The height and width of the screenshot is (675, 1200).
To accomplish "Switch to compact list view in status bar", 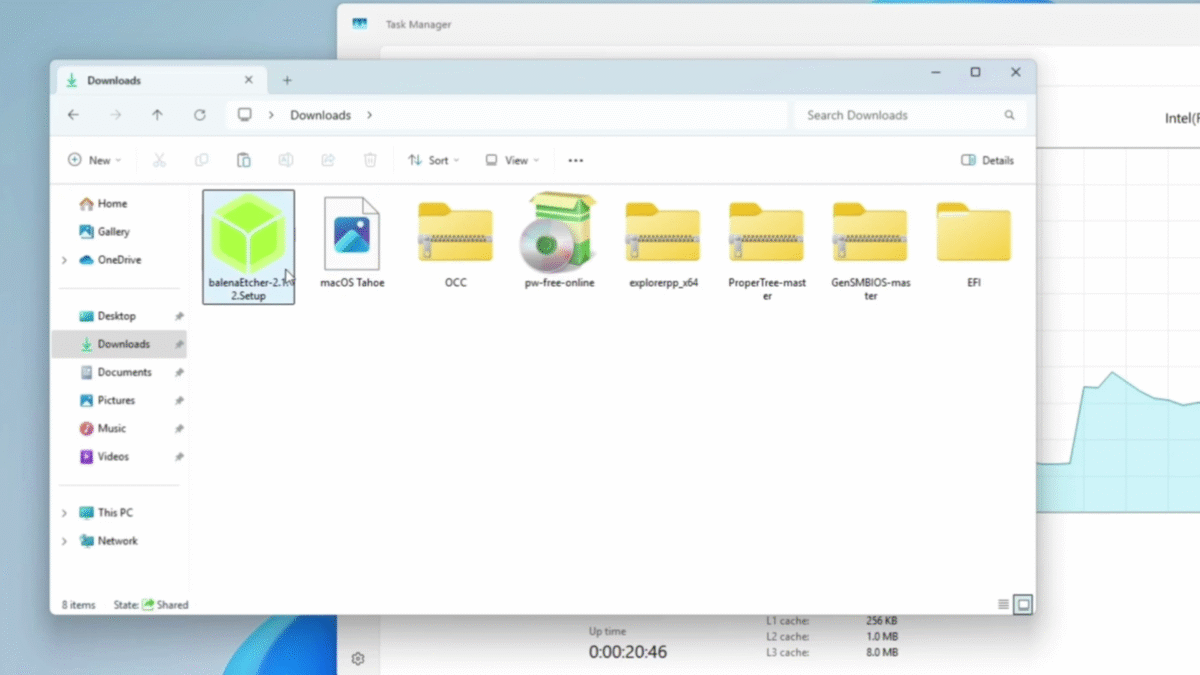I will tap(1002, 604).
